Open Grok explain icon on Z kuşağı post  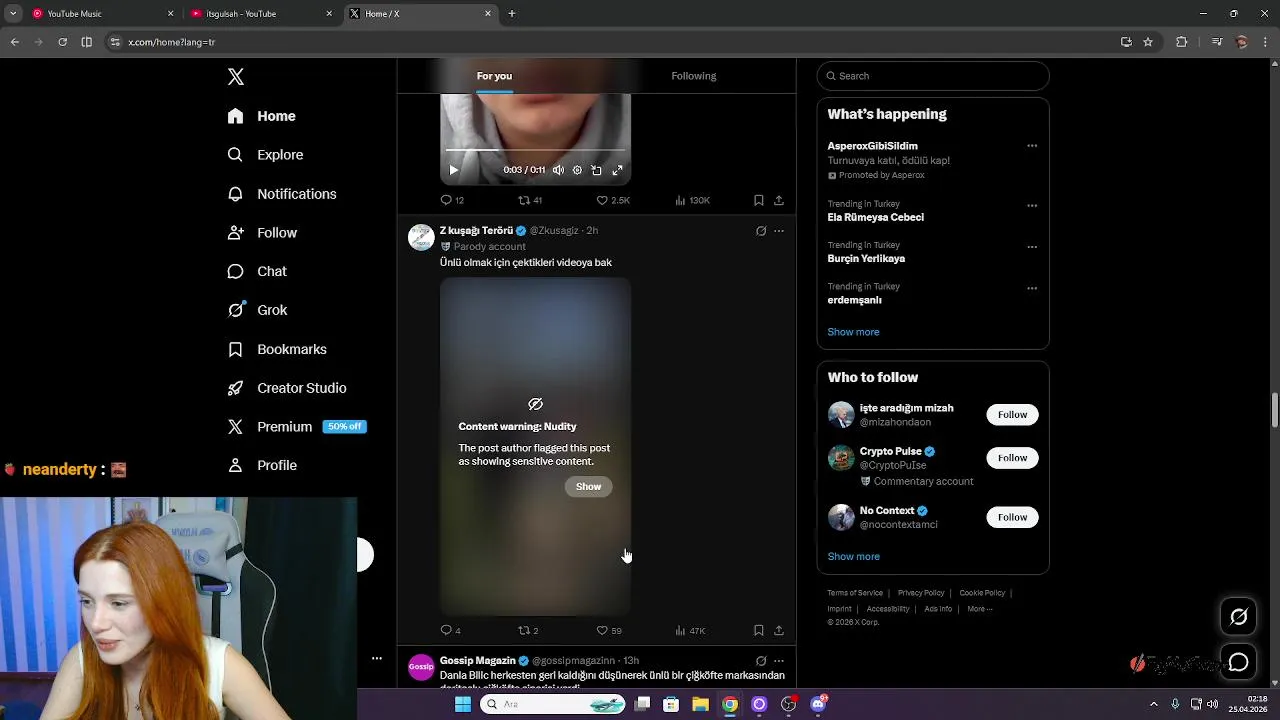tap(761, 231)
